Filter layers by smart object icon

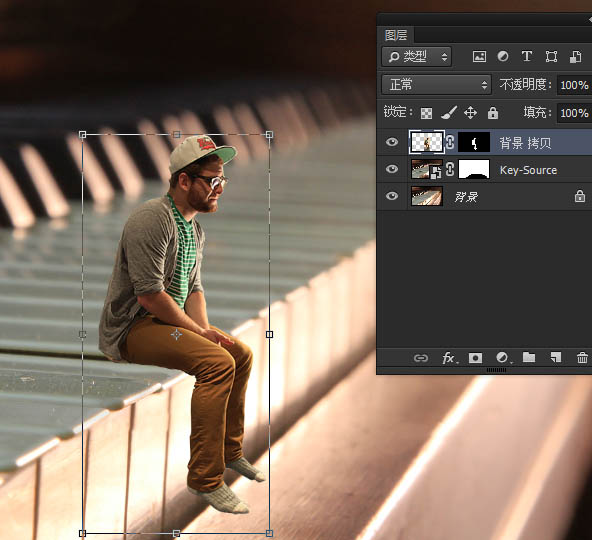pyautogui.click(x=575, y=57)
